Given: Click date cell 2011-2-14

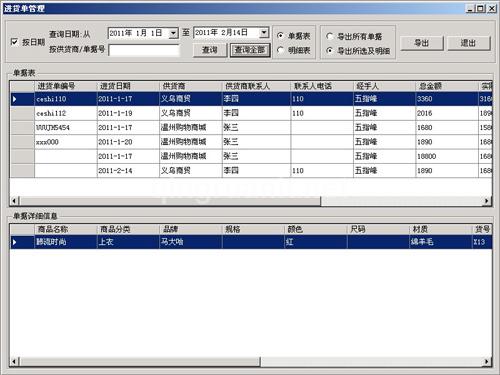Looking at the screenshot, I should [x=128, y=171].
